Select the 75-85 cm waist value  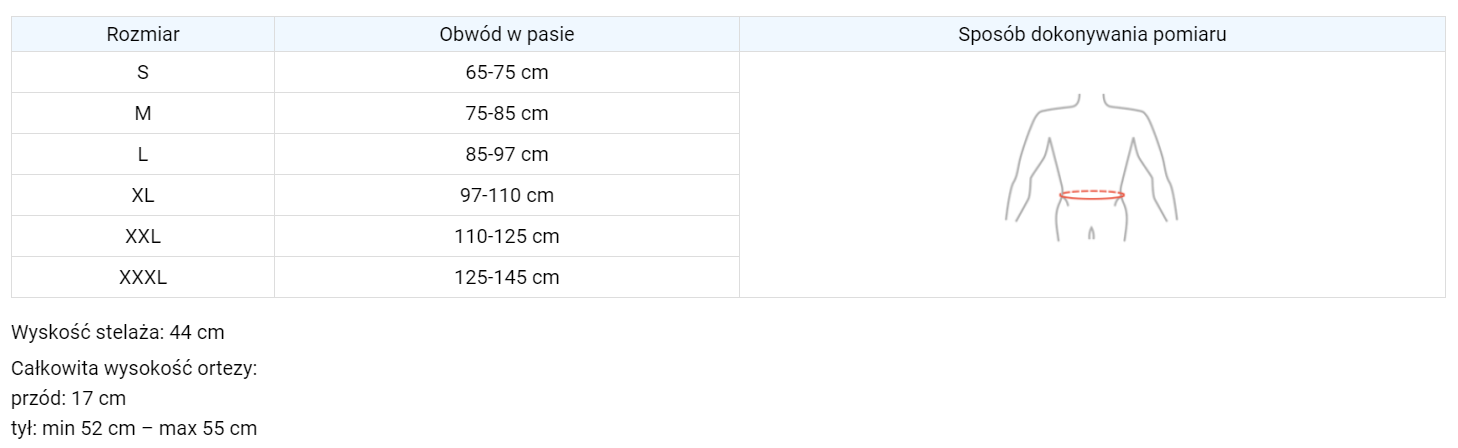(507, 114)
